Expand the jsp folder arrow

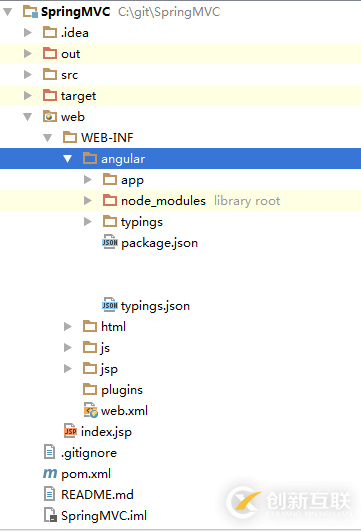click(68, 368)
